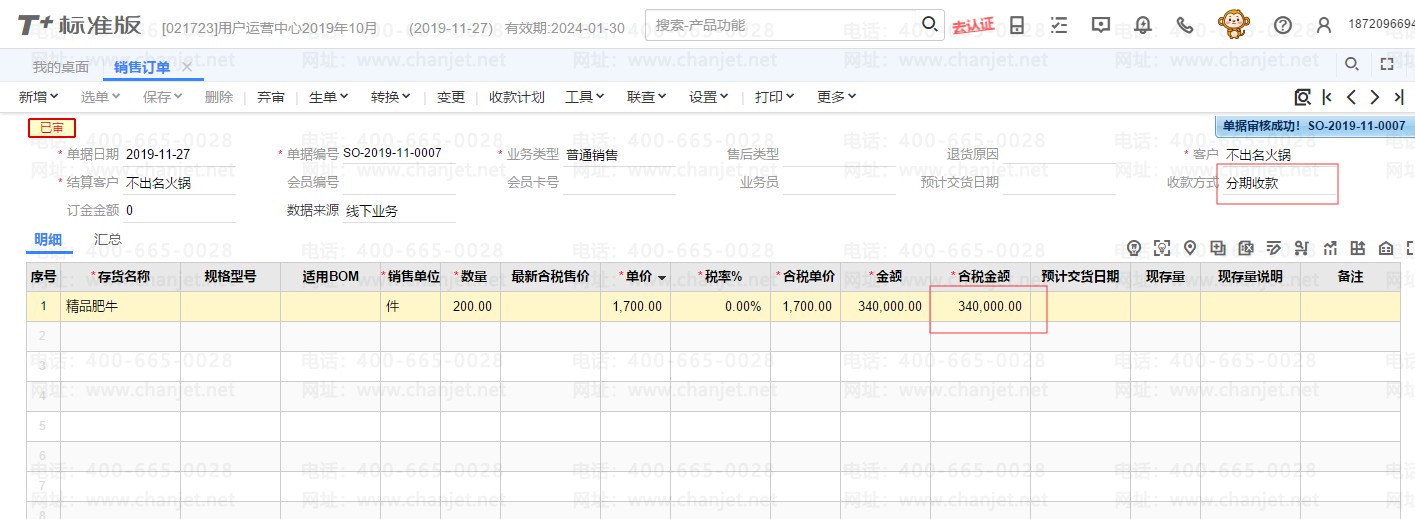Click the tab bar search icon
Viewport: 1415px width, 519px height.
[x=1351, y=65]
